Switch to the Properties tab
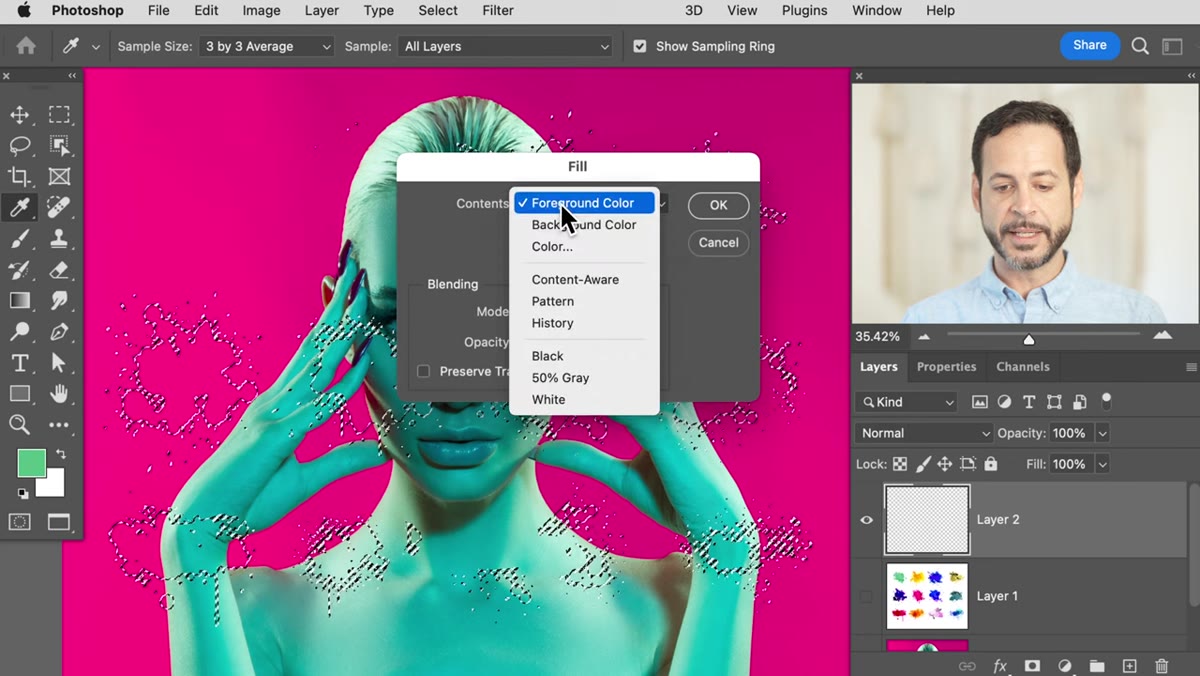Image resolution: width=1200 pixels, height=676 pixels. point(946,367)
